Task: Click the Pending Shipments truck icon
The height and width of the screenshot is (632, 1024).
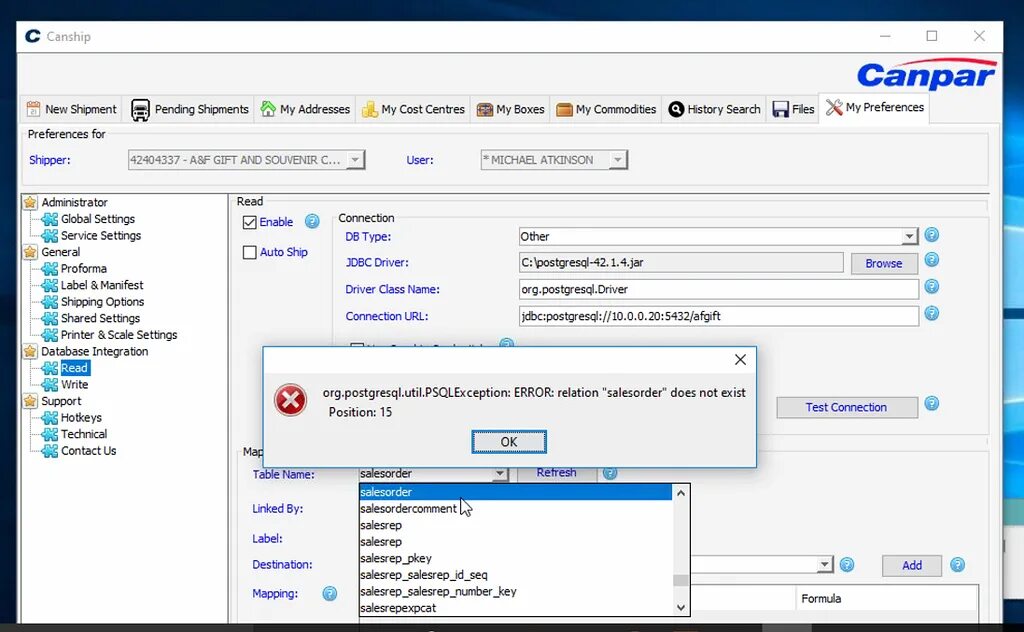Action: (140, 110)
